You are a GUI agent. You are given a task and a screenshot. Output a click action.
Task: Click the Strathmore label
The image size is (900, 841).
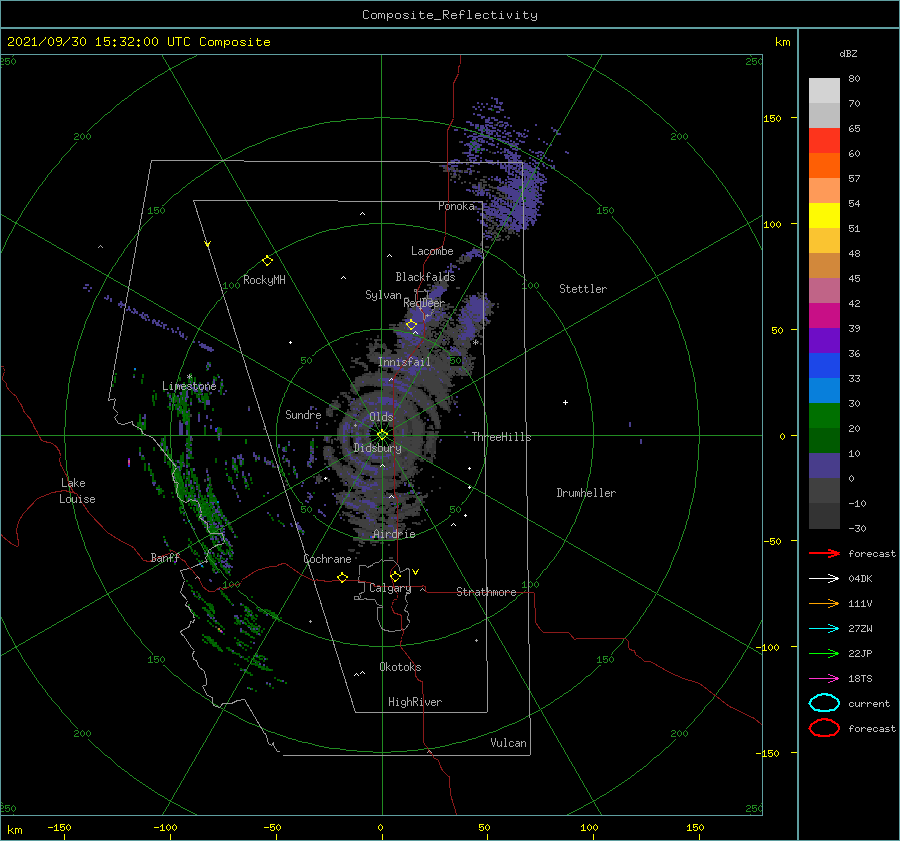[486, 592]
